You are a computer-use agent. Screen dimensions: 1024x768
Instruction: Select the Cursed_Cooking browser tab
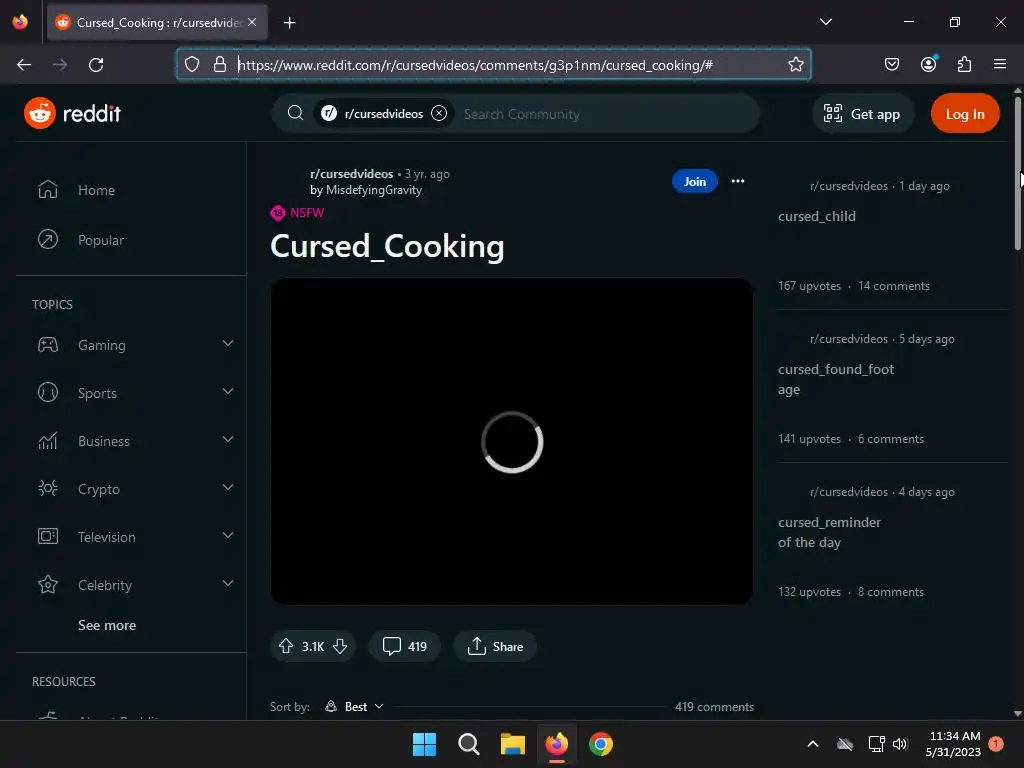[157, 23]
